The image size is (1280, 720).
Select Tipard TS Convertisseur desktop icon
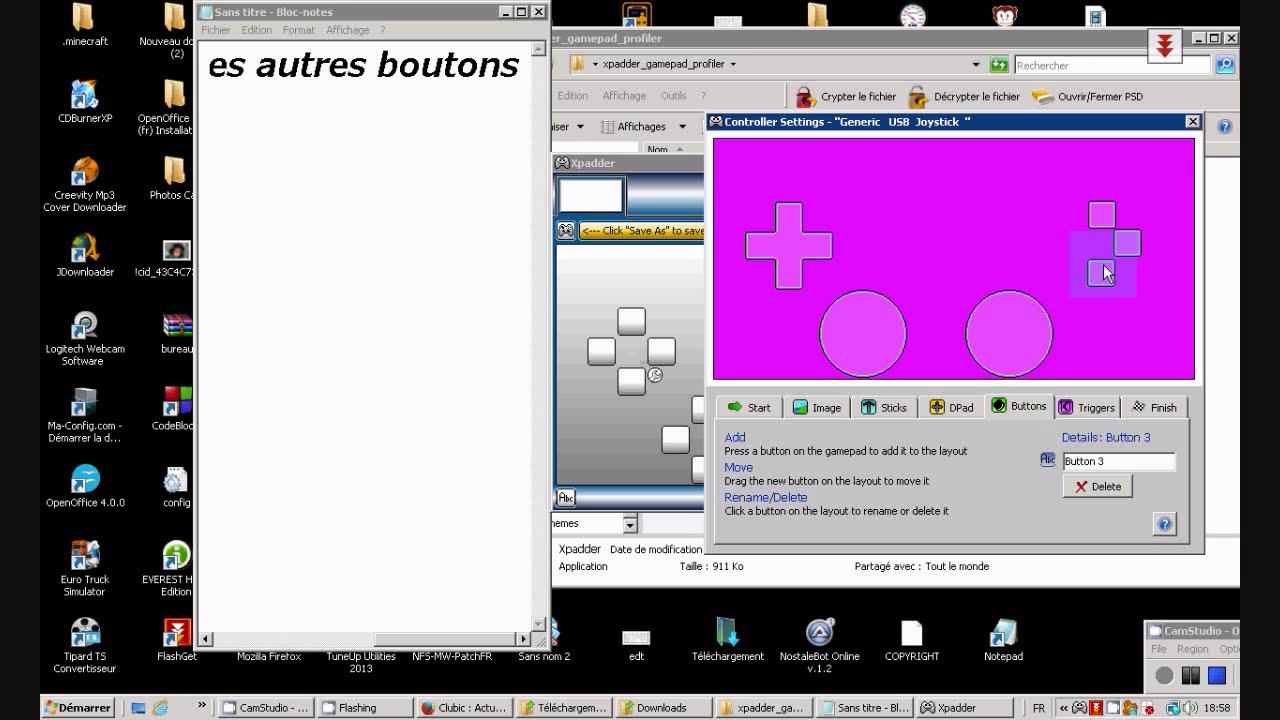click(85, 647)
